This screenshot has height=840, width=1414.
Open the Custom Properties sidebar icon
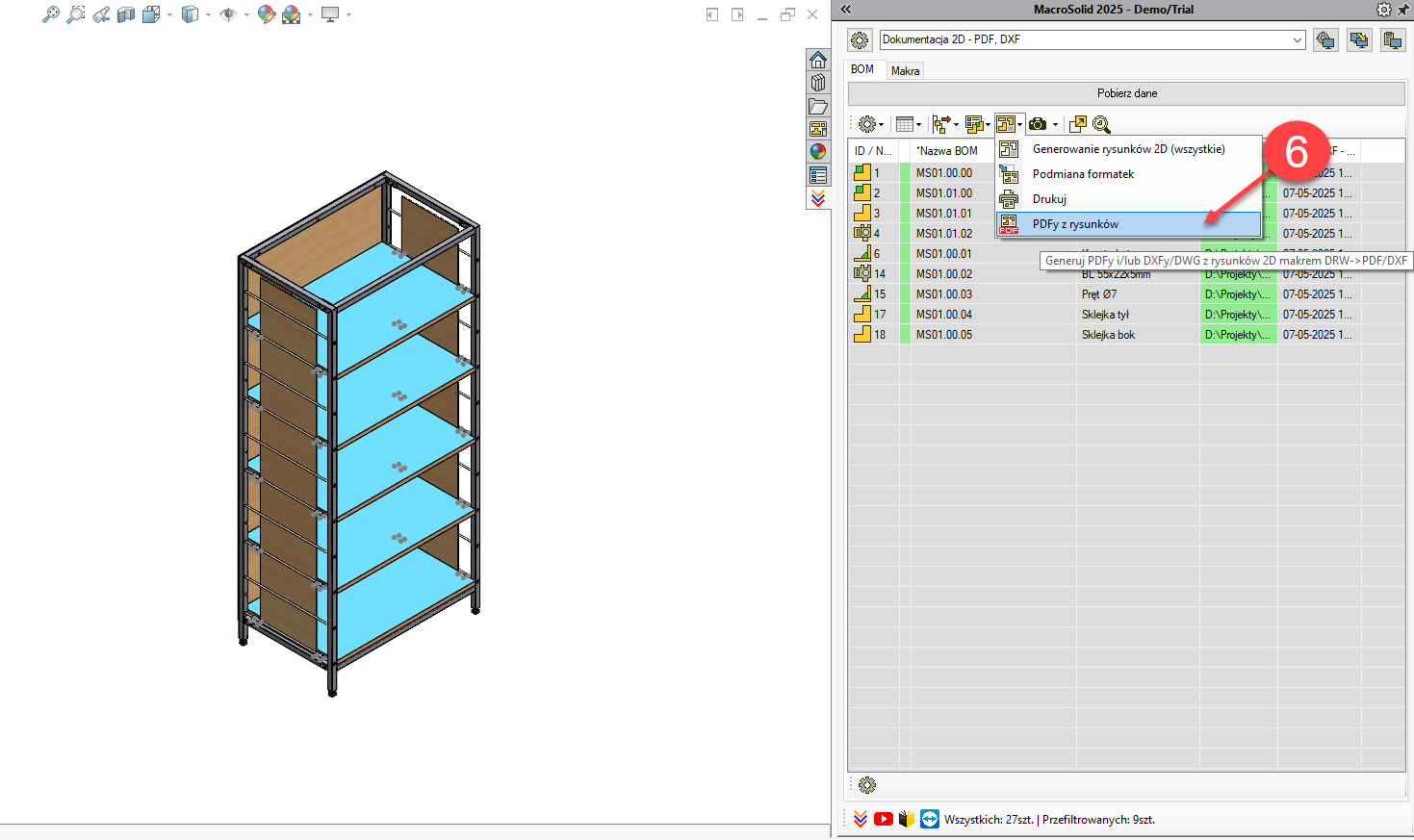(818, 175)
